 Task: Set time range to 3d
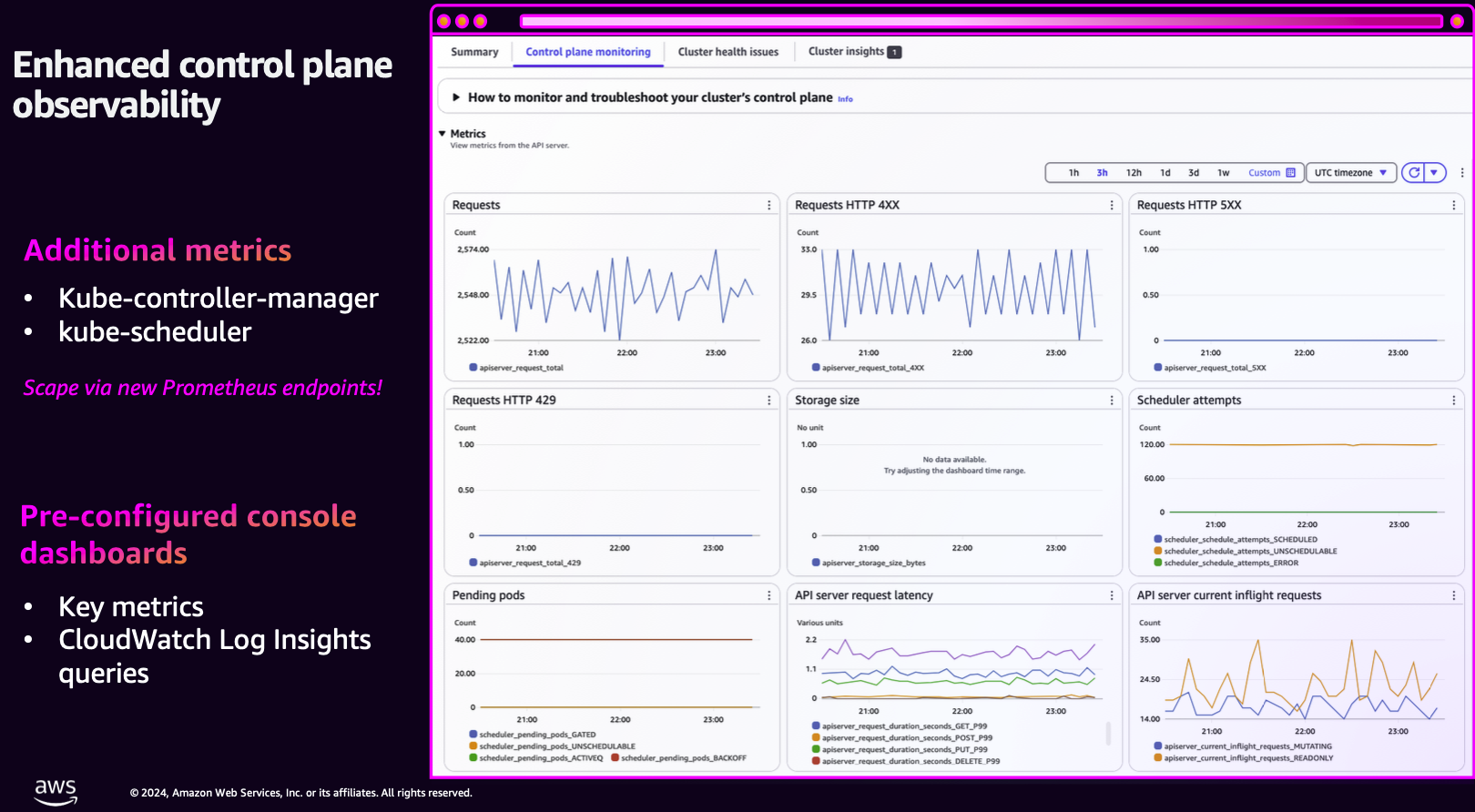tap(1194, 173)
